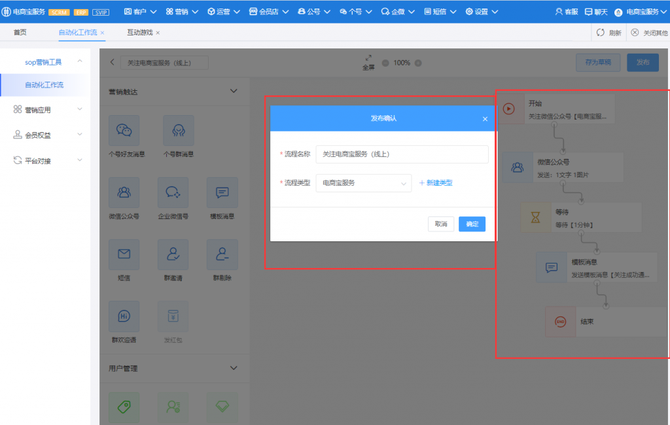Collapse the sop营销工具 sidebar group
The image size is (670, 425).
pyautogui.click(x=80, y=62)
